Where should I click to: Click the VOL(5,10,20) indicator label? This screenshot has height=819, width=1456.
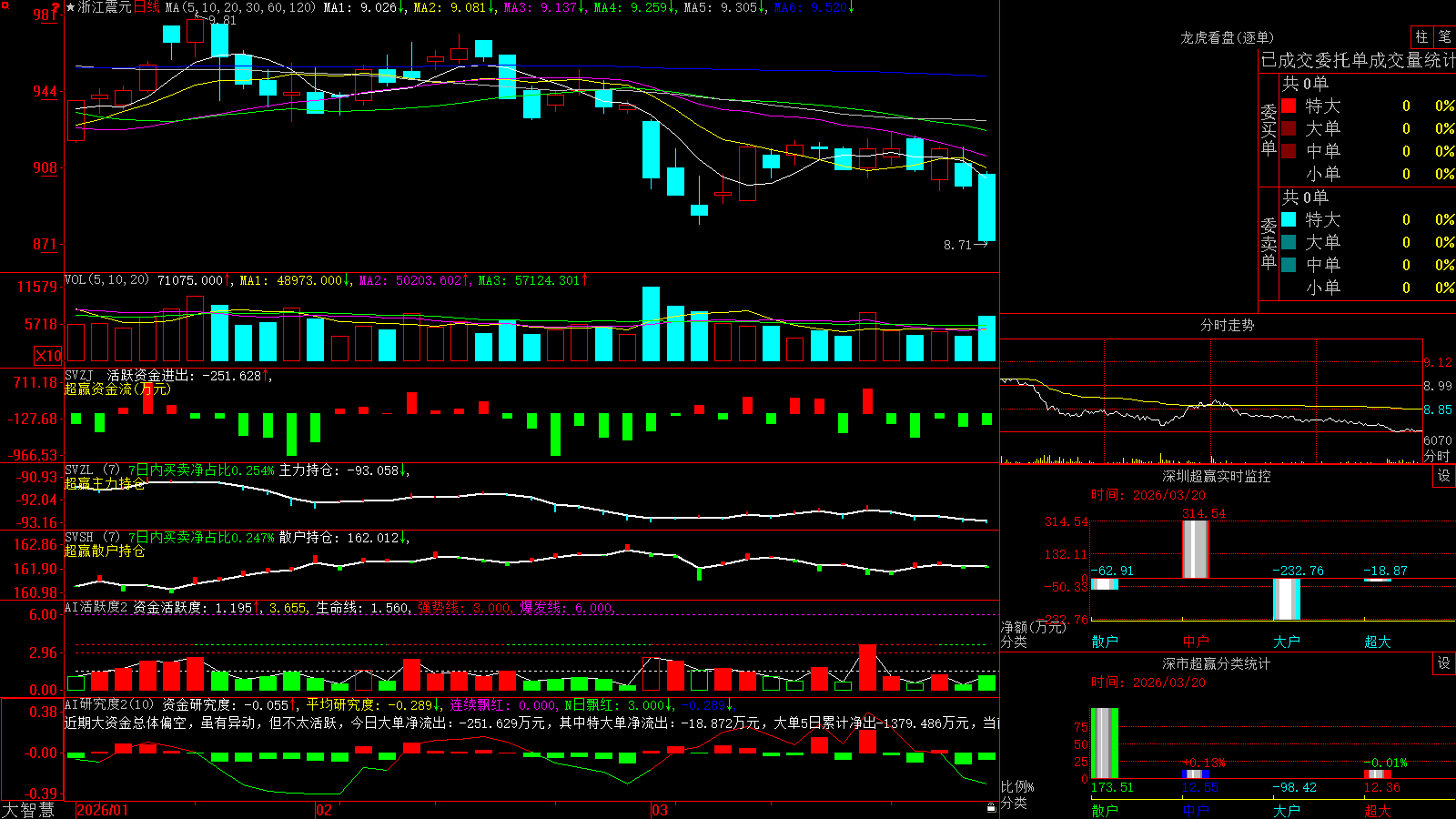(x=106, y=280)
